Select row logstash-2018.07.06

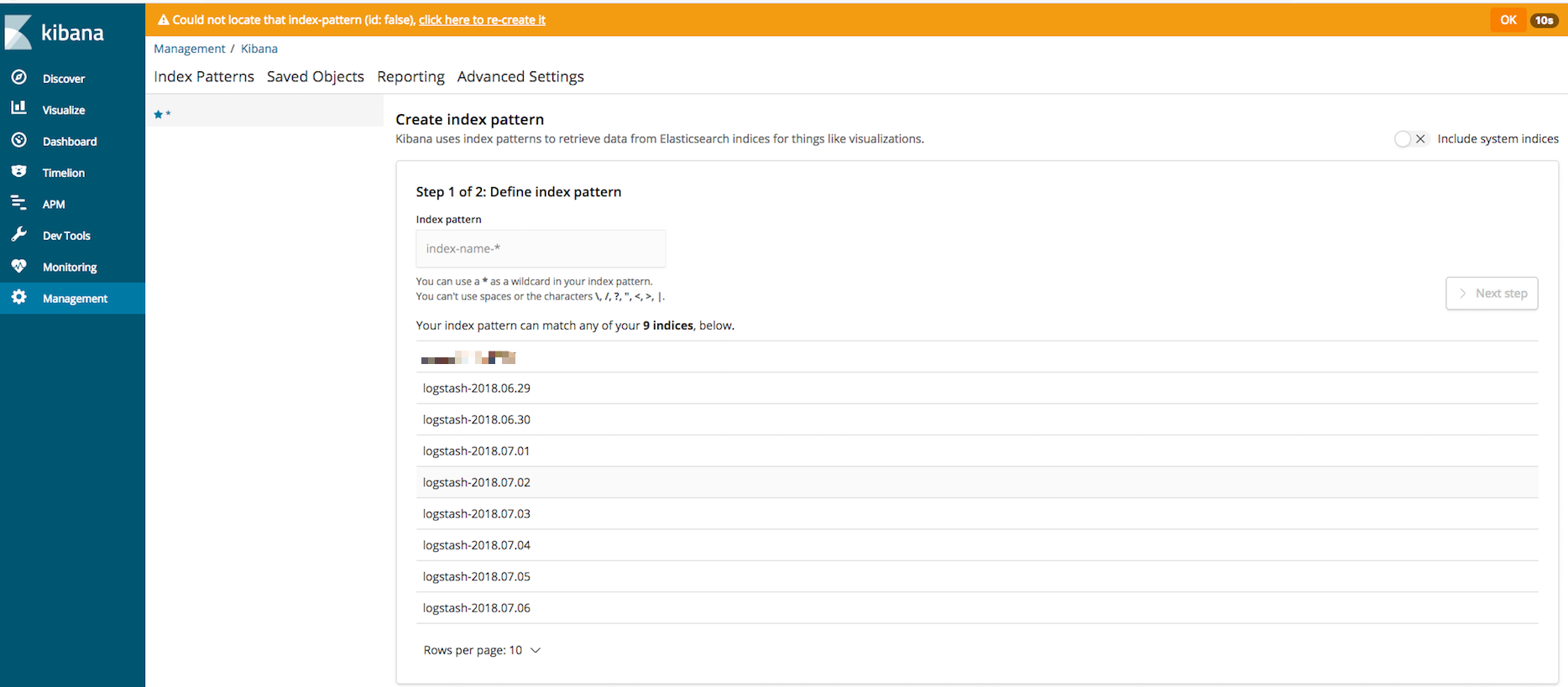(977, 608)
